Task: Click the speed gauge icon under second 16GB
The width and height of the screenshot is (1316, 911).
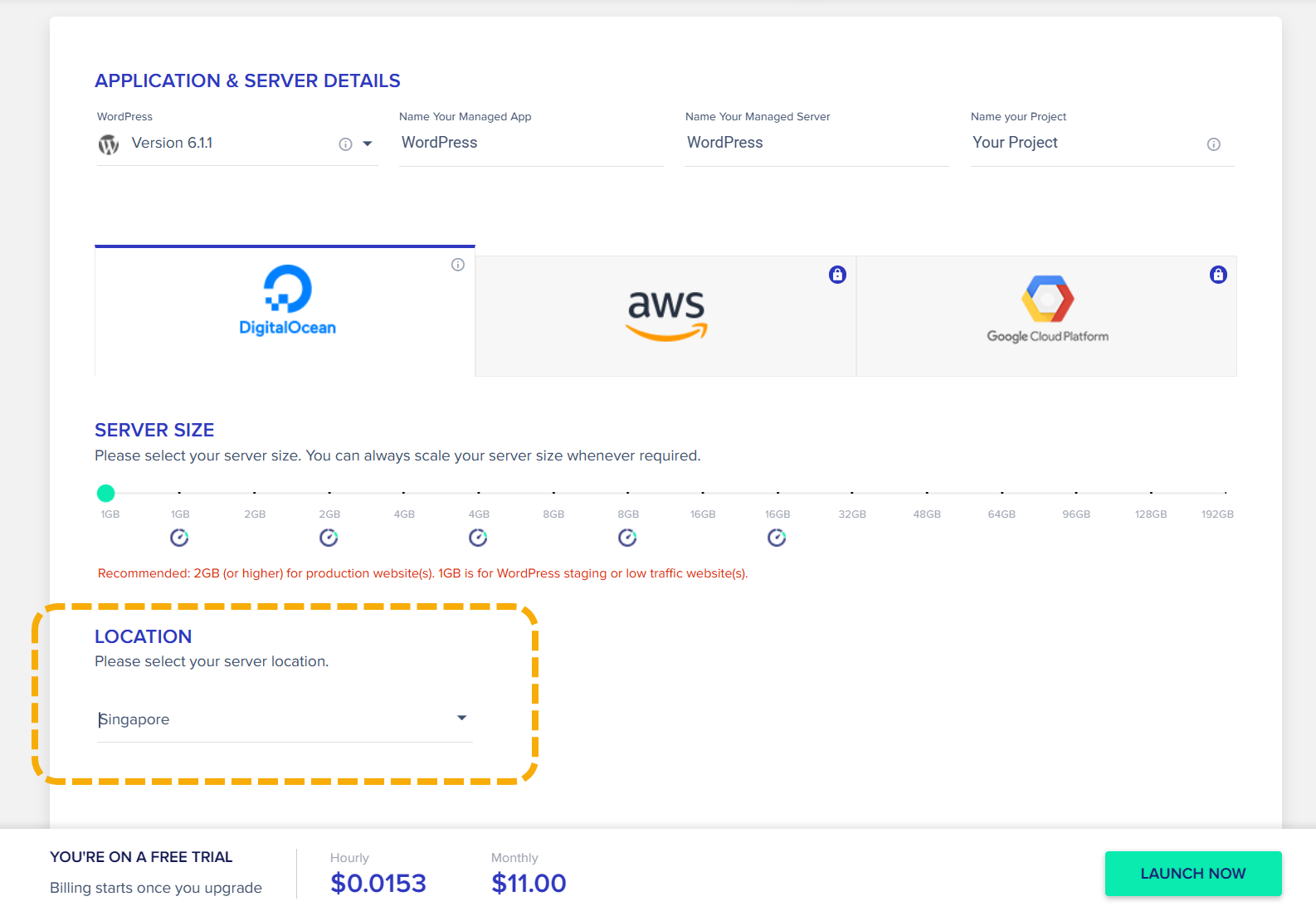Action: 777,538
